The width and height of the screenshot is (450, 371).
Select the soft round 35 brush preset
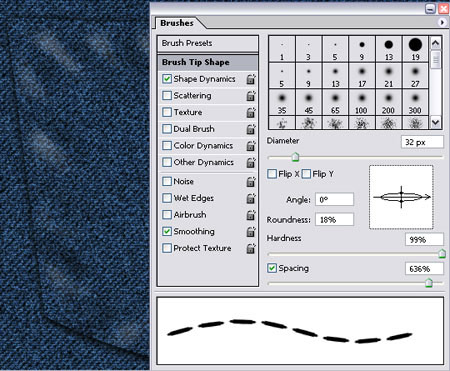[x=282, y=102]
